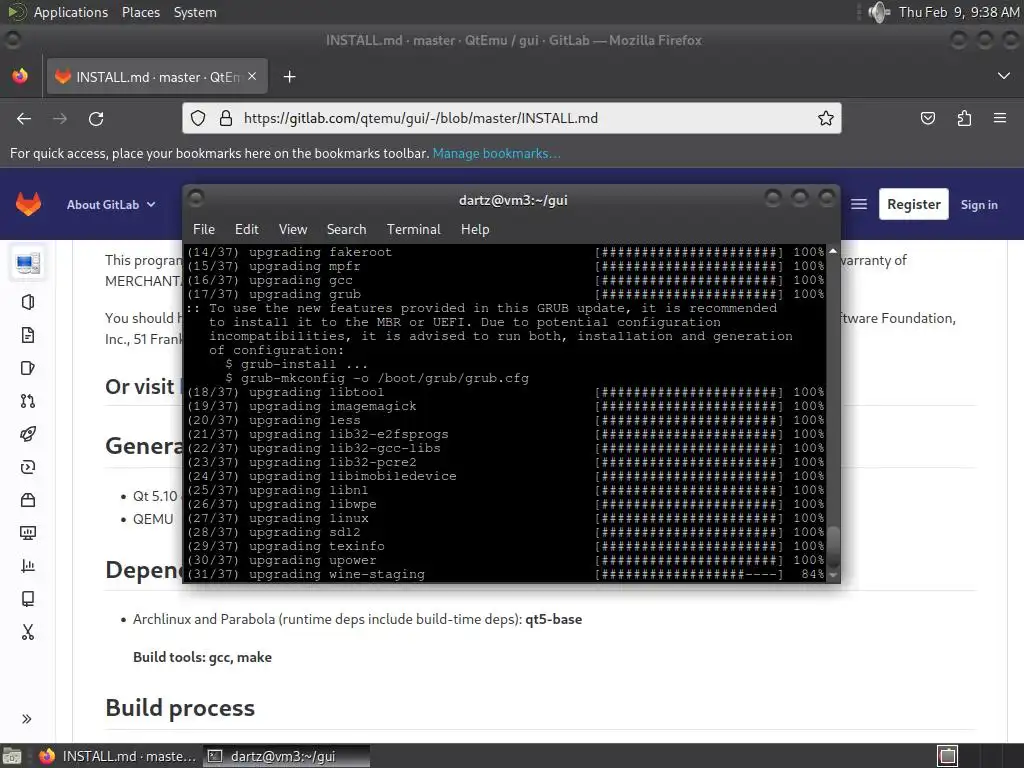Click the clock showing Thu Feb 9
Screen dimensions: 1024x768
(959, 12)
